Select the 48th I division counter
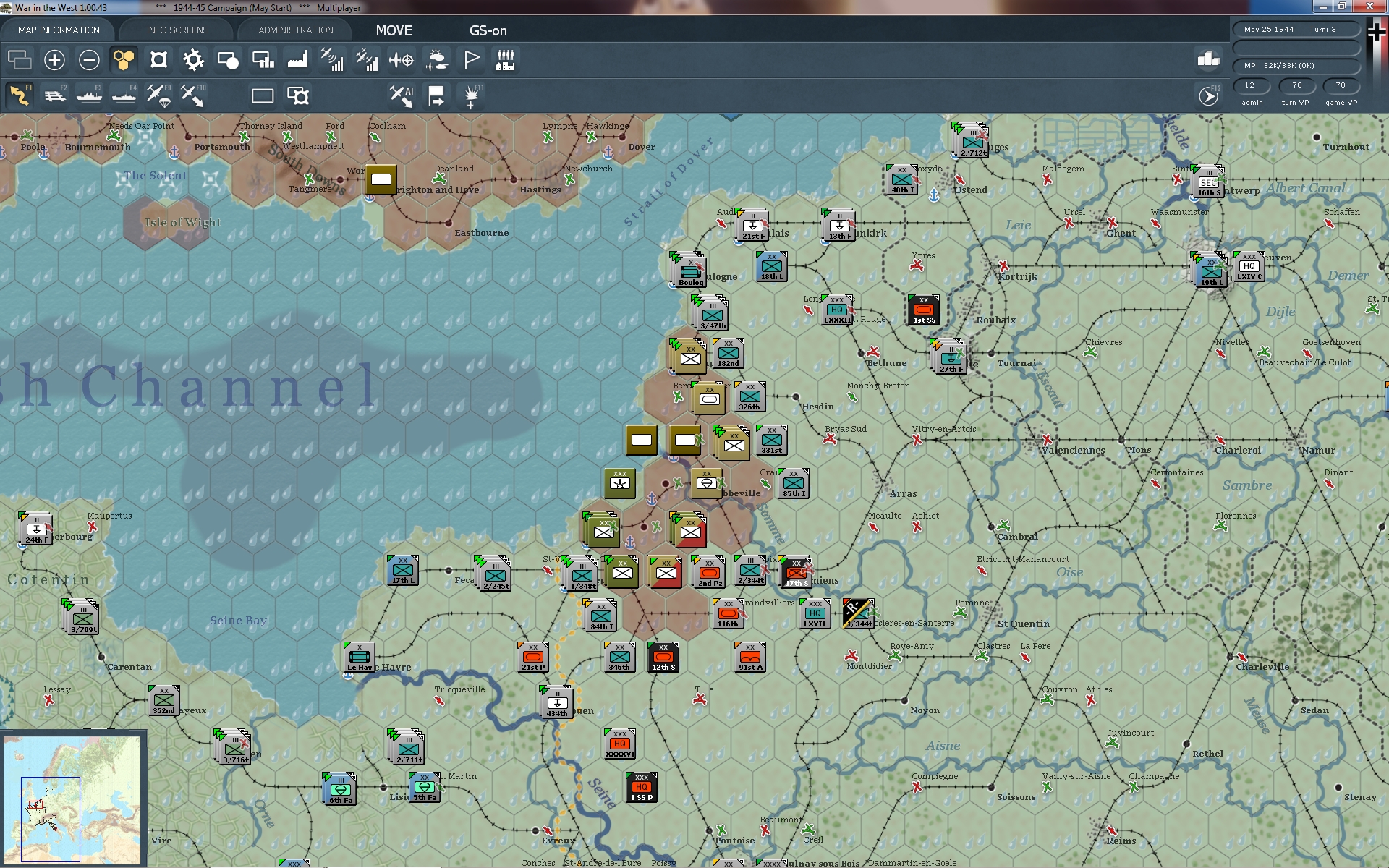Screen dimensions: 1389x868 pos(902,179)
